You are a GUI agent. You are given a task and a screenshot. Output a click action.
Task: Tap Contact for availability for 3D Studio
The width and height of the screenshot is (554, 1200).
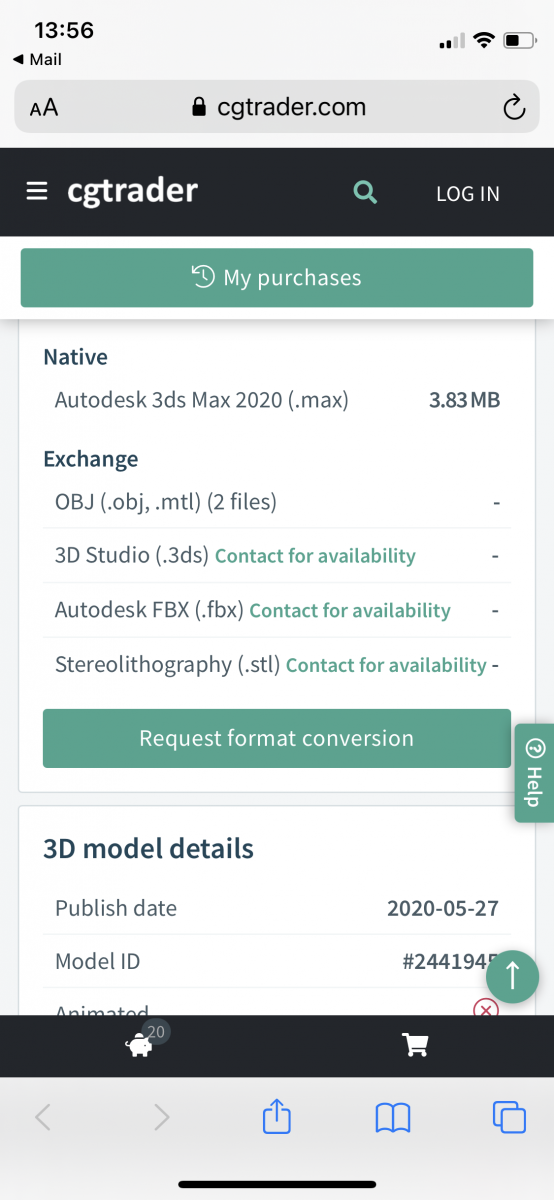tap(315, 556)
